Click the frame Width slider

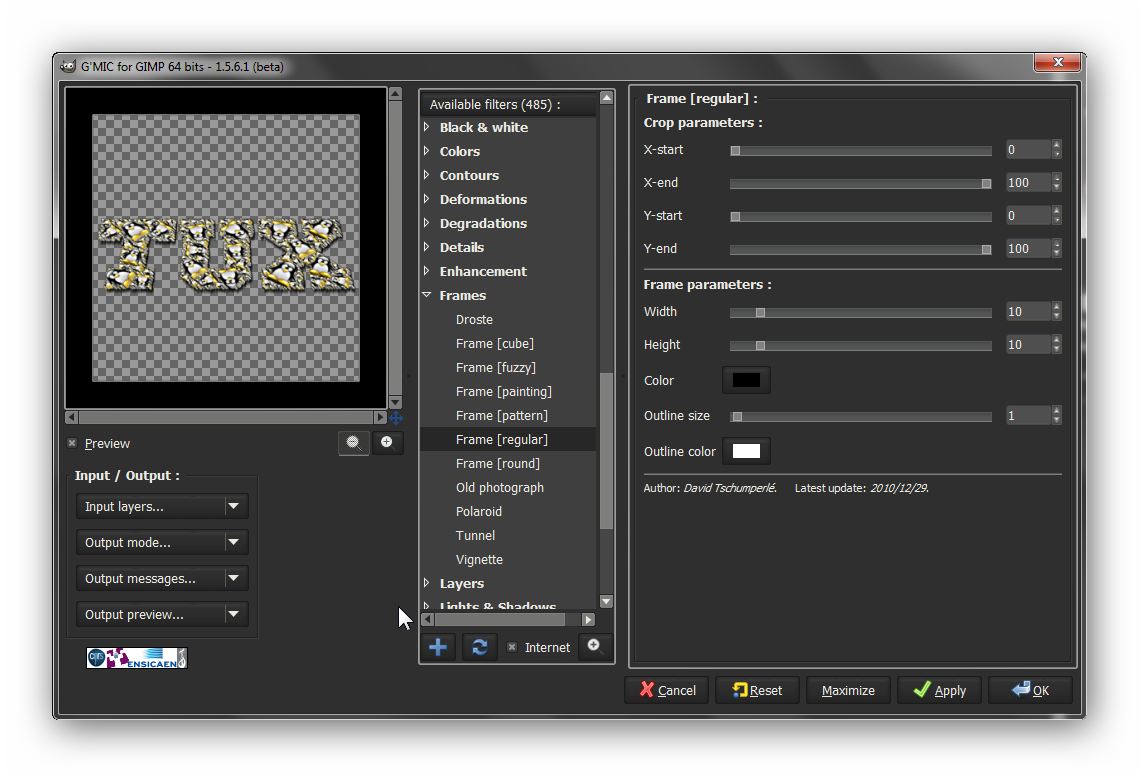click(861, 312)
